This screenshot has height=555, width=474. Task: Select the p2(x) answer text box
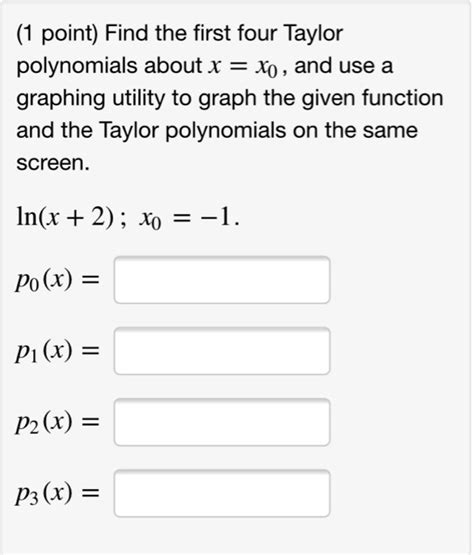coord(222,422)
